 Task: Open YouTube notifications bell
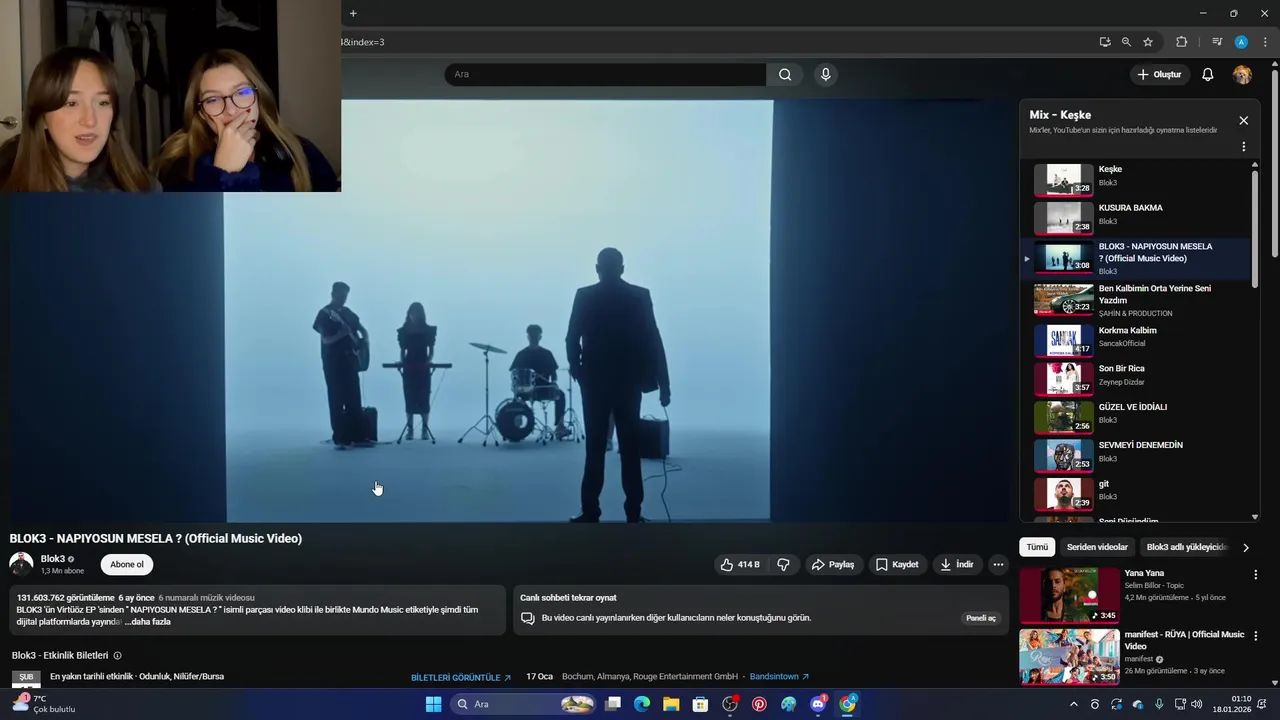tap(1208, 75)
